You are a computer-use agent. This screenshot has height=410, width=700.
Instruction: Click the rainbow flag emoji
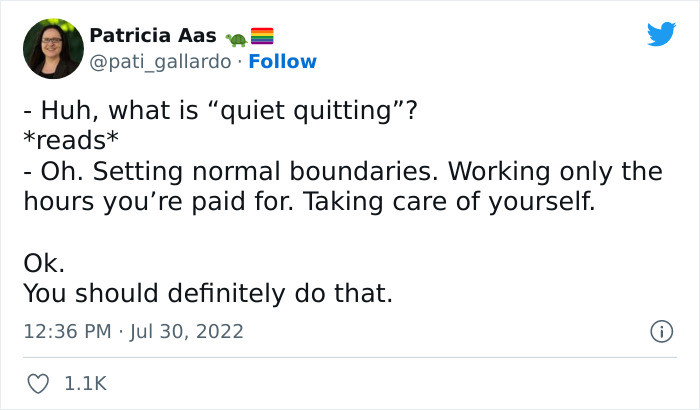pos(262,37)
